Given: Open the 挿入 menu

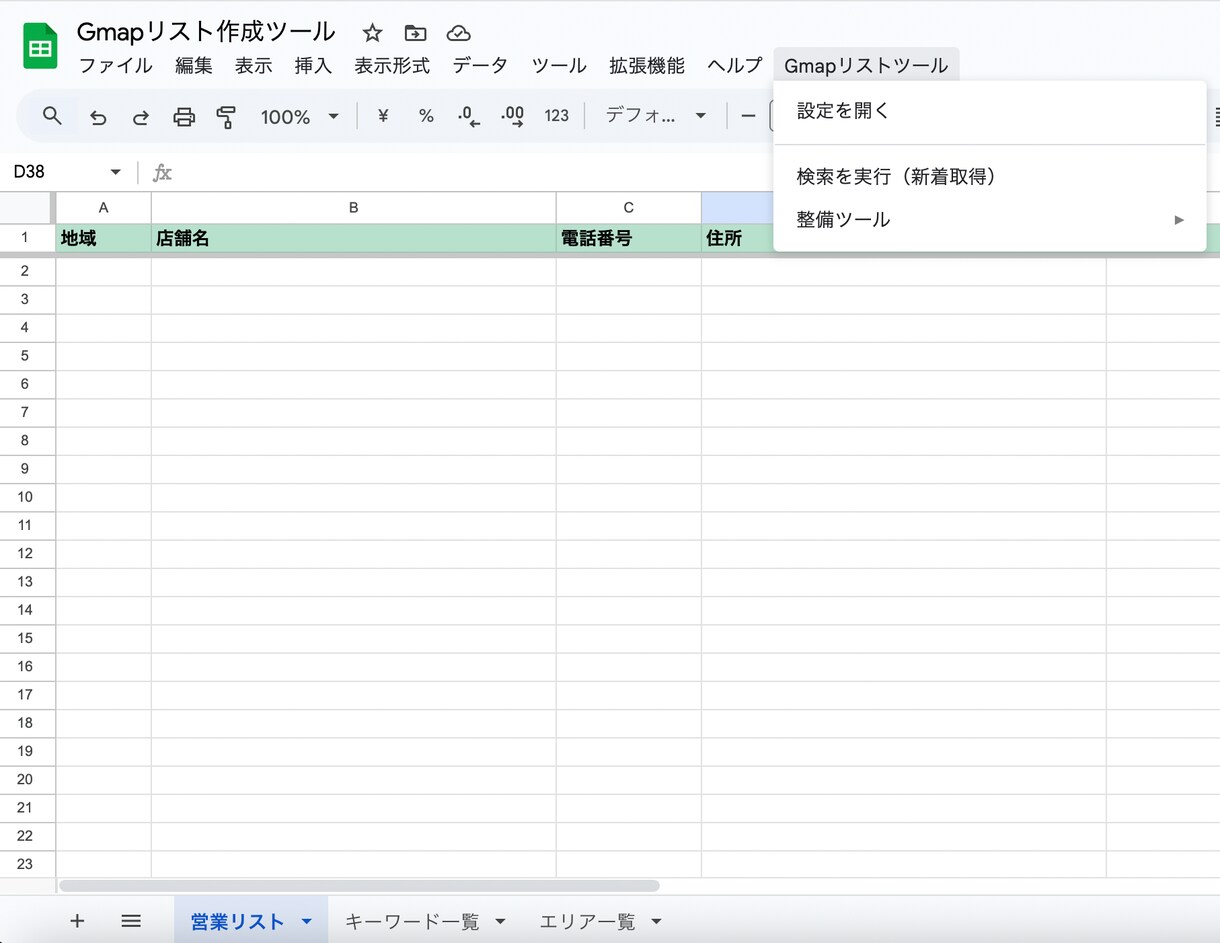Looking at the screenshot, I should pyautogui.click(x=313, y=66).
